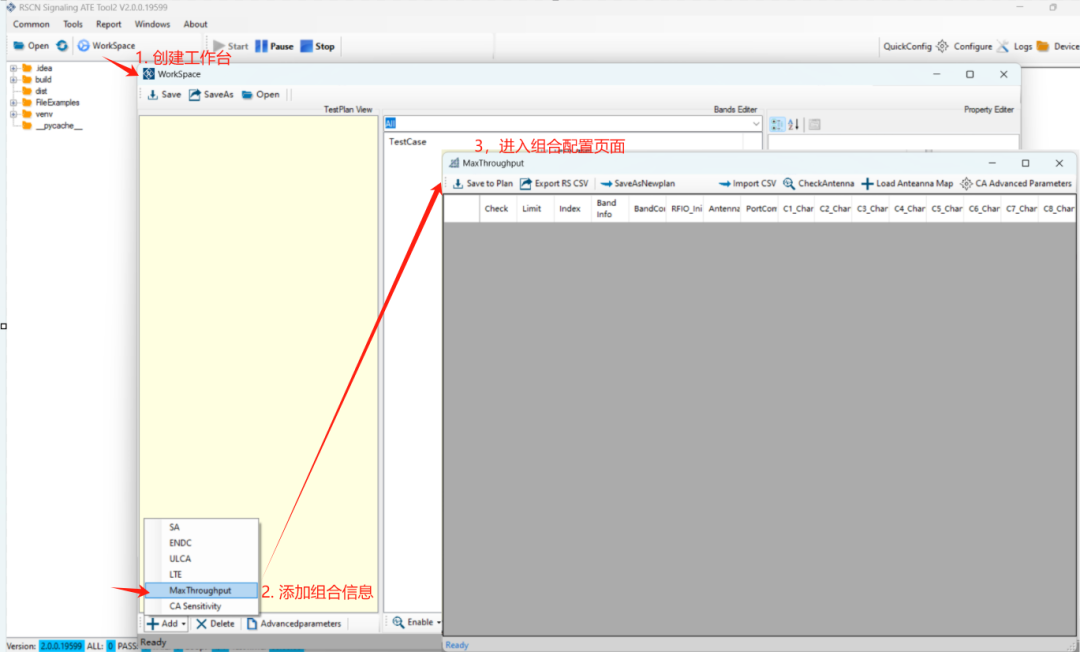Screen dimensions: 1080x652
Task: Open the Bands Editor All dropdown
Action: click(756, 123)
